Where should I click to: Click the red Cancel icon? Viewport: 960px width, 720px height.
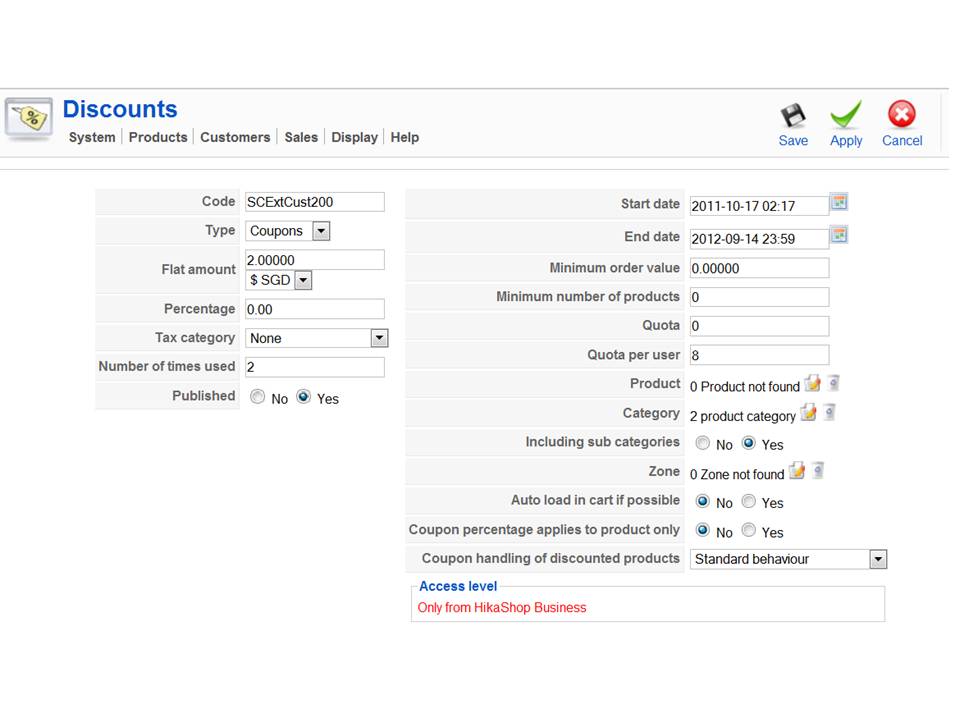click(902, 115)
